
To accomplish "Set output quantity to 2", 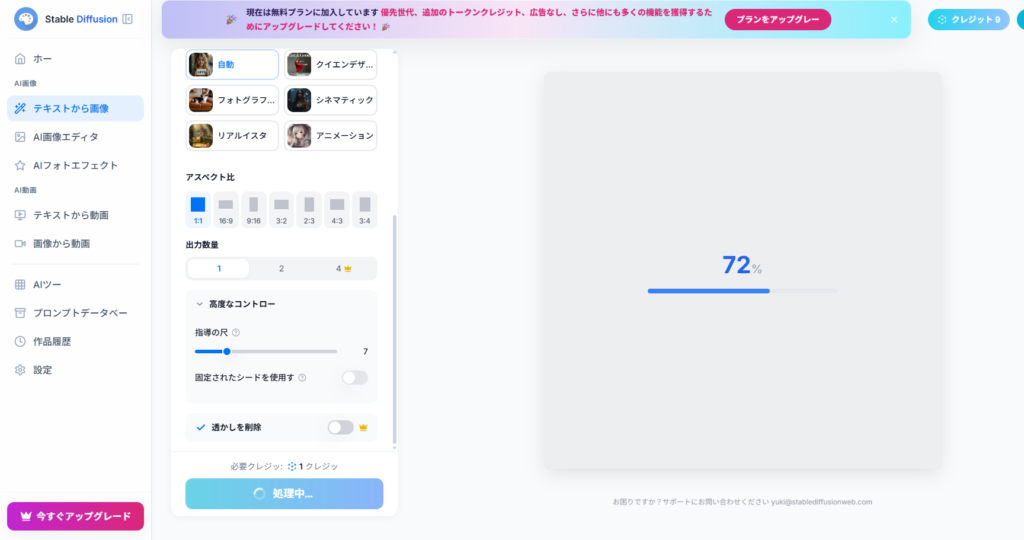I will pos(281,268).
